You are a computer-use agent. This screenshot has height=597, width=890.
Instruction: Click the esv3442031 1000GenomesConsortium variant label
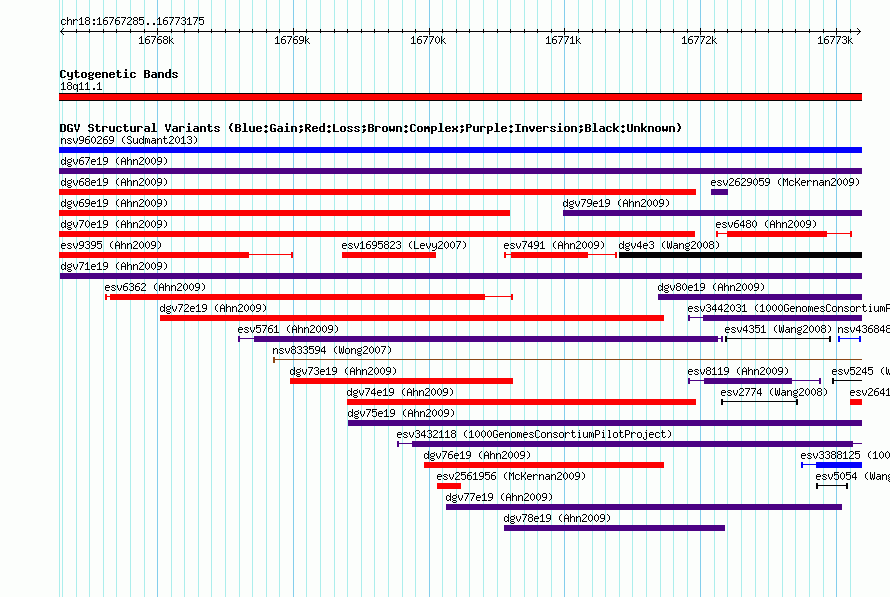[788, 308]
